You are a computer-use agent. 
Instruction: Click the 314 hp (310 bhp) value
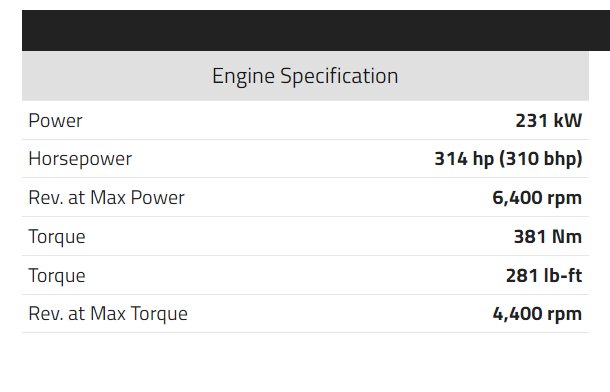pos(508,159)
